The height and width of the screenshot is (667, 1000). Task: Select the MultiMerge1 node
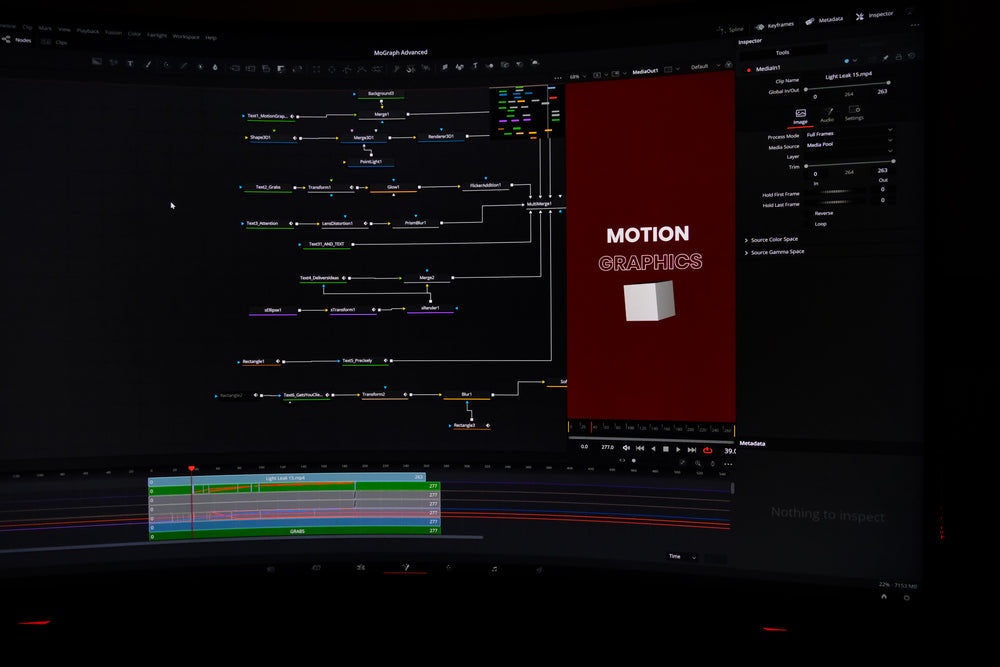[539, 204]
